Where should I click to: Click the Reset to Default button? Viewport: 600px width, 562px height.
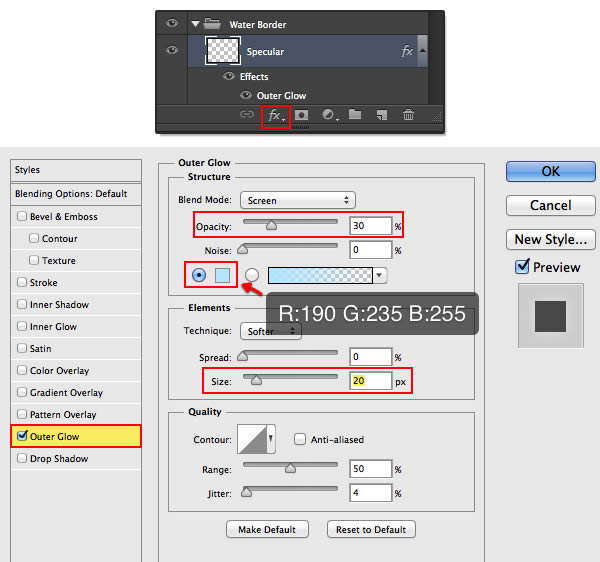point(371,529)
